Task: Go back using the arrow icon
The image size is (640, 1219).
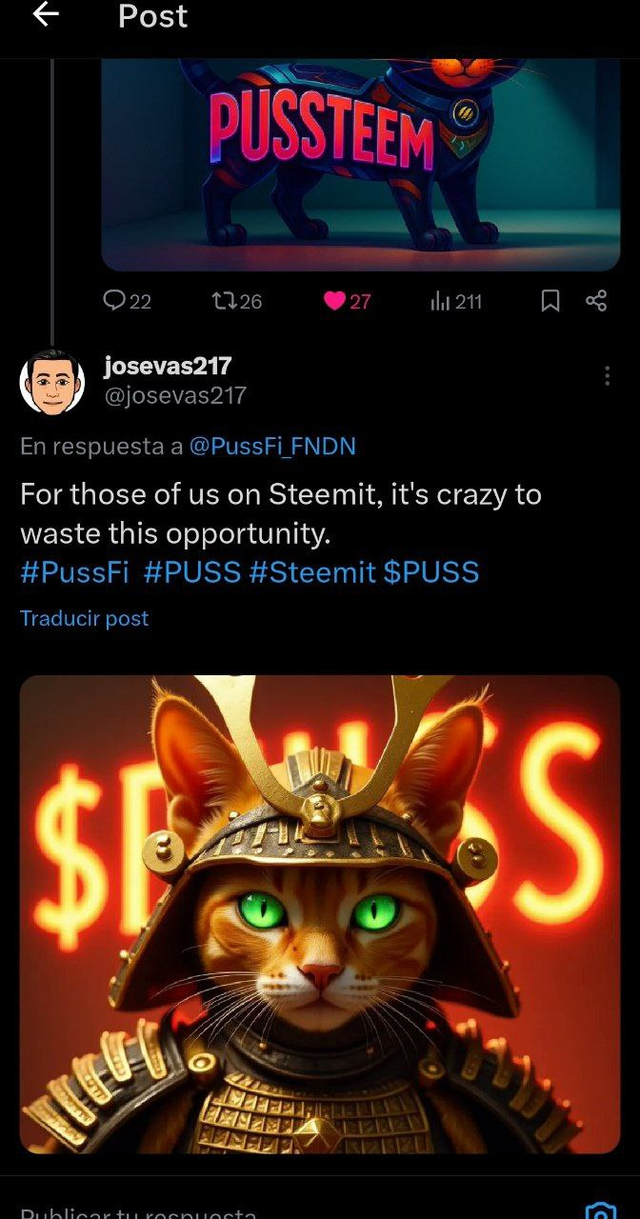Action: click(46, 15)
